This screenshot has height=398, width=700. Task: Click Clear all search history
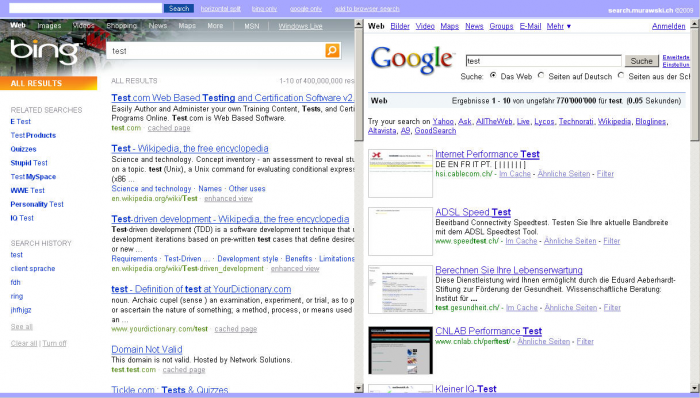pyautogui.click(x=24, y=343)
